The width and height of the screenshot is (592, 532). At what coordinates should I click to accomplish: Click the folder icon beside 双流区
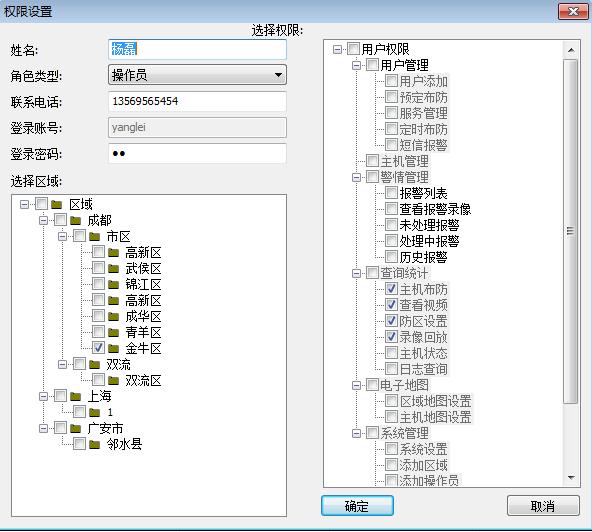click(113, 380)
